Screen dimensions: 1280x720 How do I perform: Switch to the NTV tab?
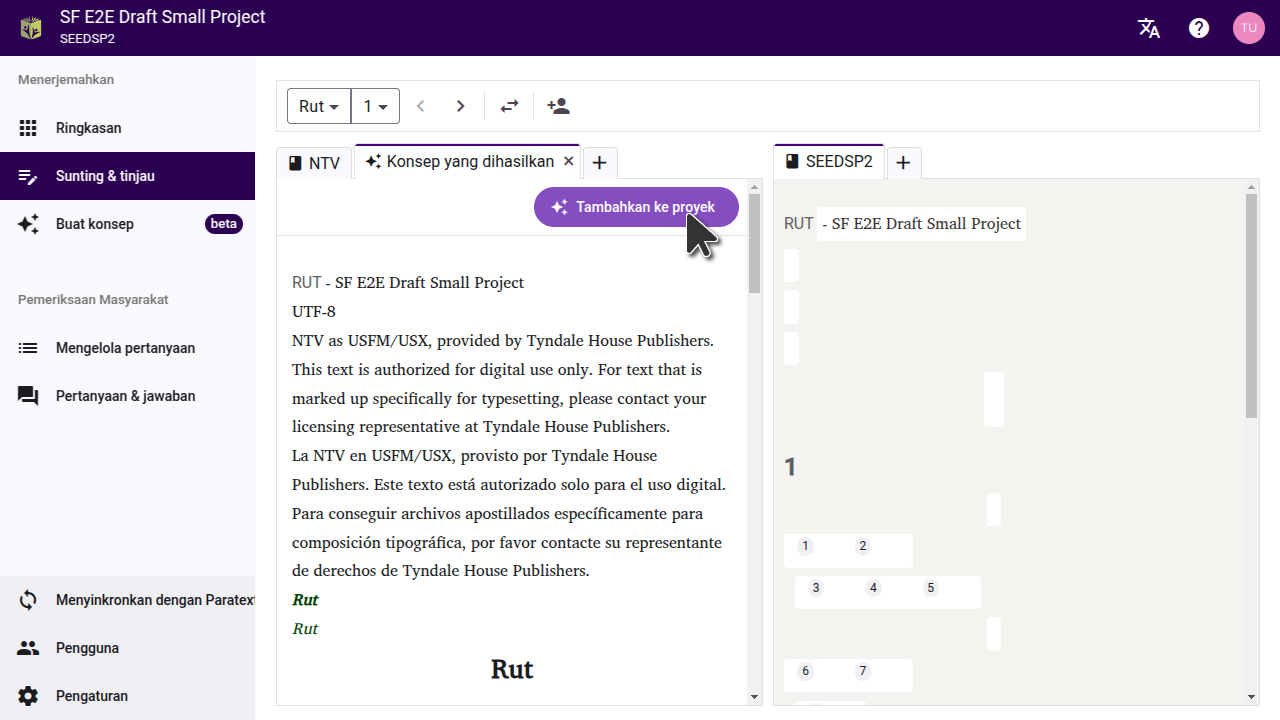[x=315, y=163]
